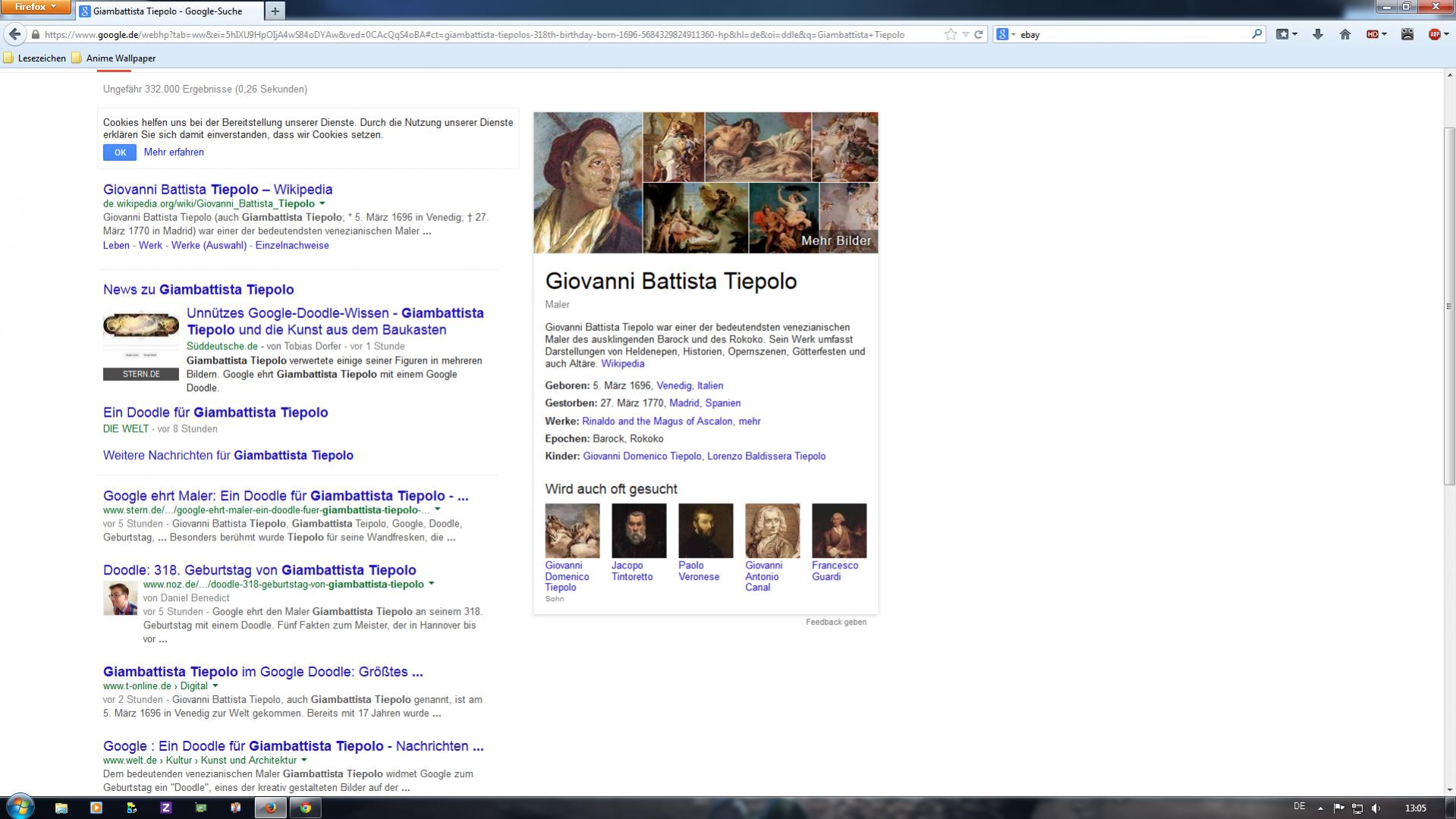The image size is (1456, 819).
Task: Open the Tiepolo portrait image
Action: [x=588, y=183]
